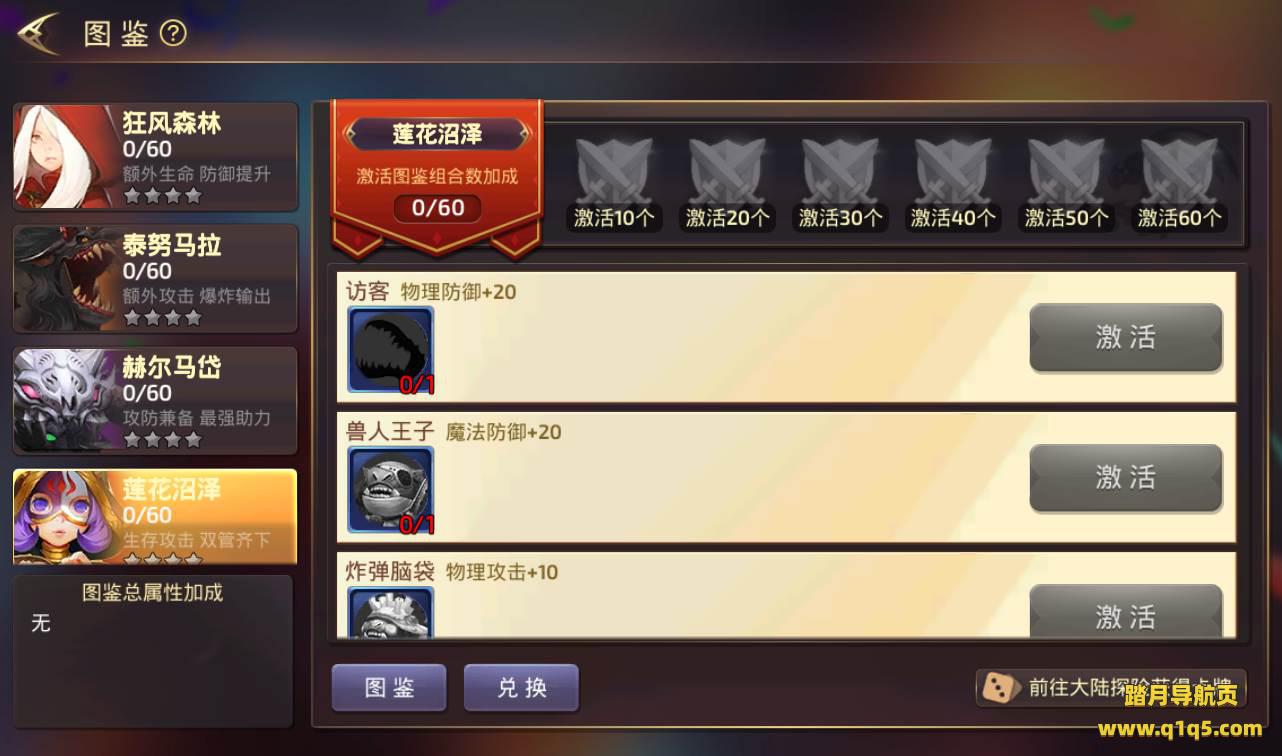Switch to the 狂风森林 category

[155, 156]
